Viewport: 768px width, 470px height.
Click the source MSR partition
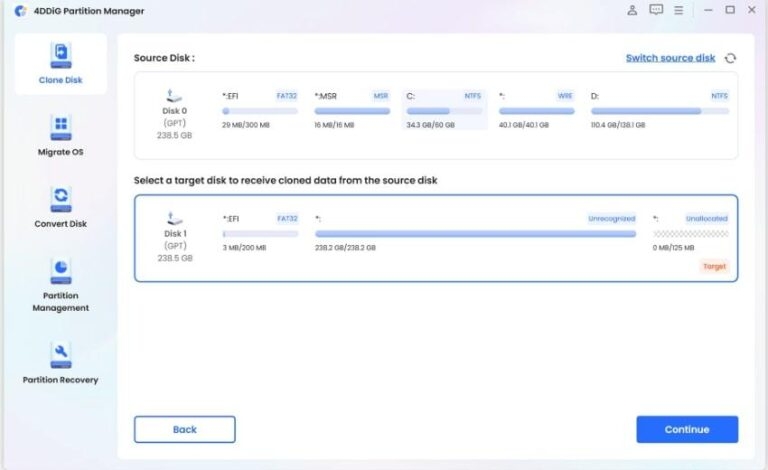(352, 109)
